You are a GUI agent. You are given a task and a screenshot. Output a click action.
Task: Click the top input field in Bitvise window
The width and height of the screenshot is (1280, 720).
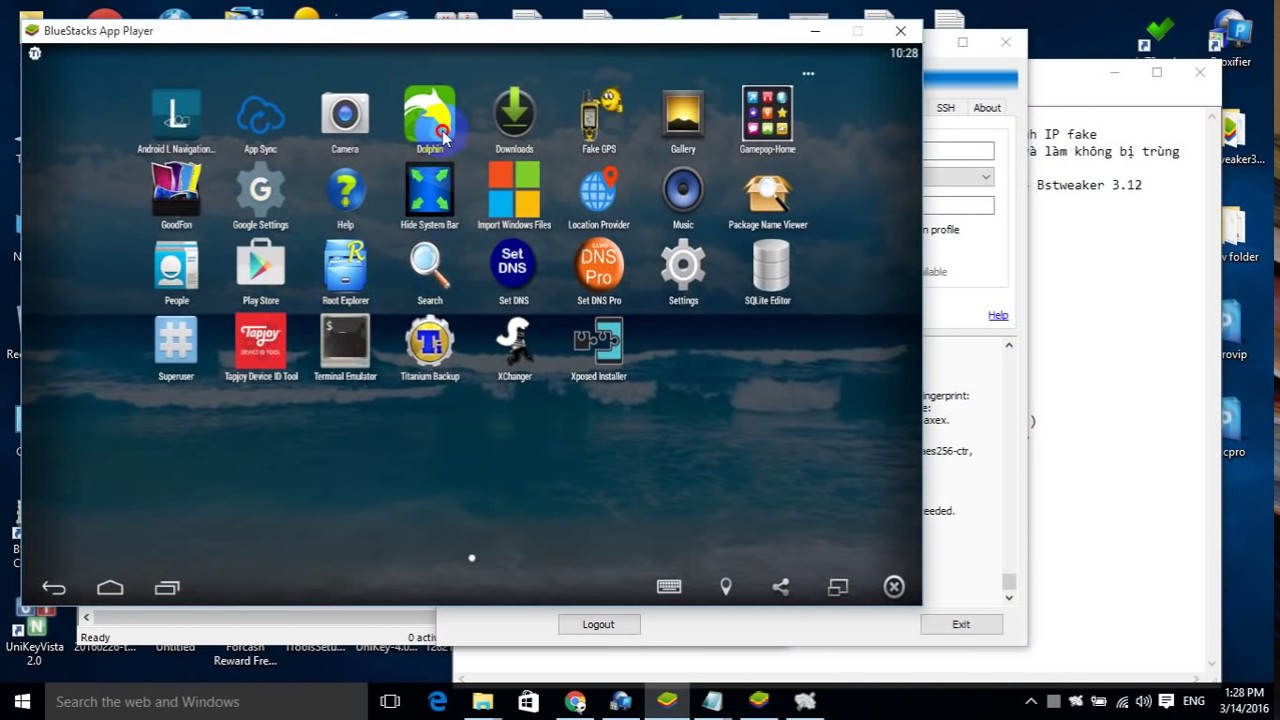click(x=958, y=151)
